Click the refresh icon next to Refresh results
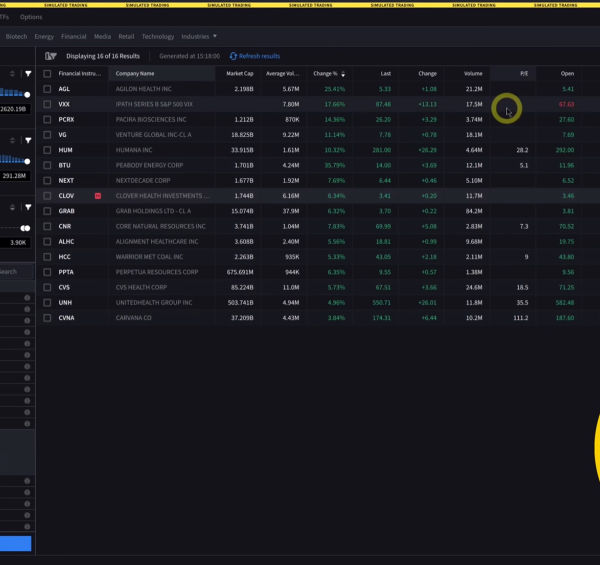Screen dimensions: 600x565 click(234, 56)
